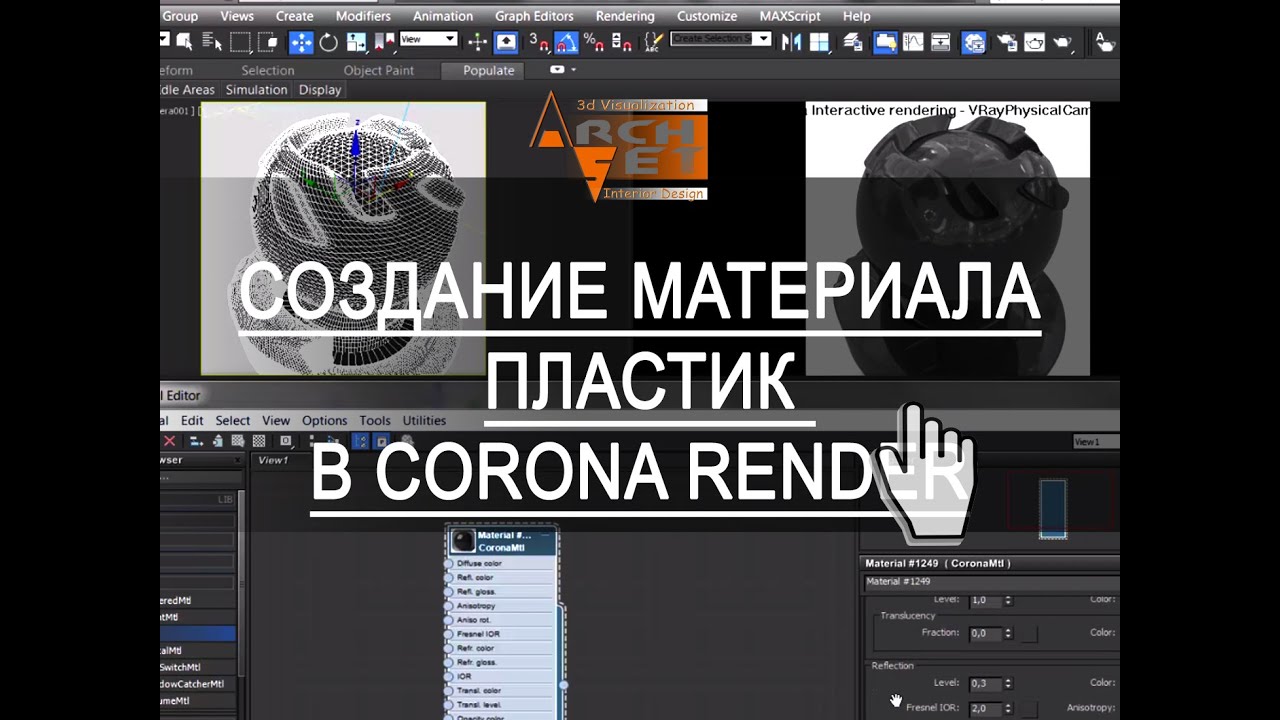Viewport: 1280px width, 720px height.
Task: Open Schematic View icon
Action: pos(940,42)
